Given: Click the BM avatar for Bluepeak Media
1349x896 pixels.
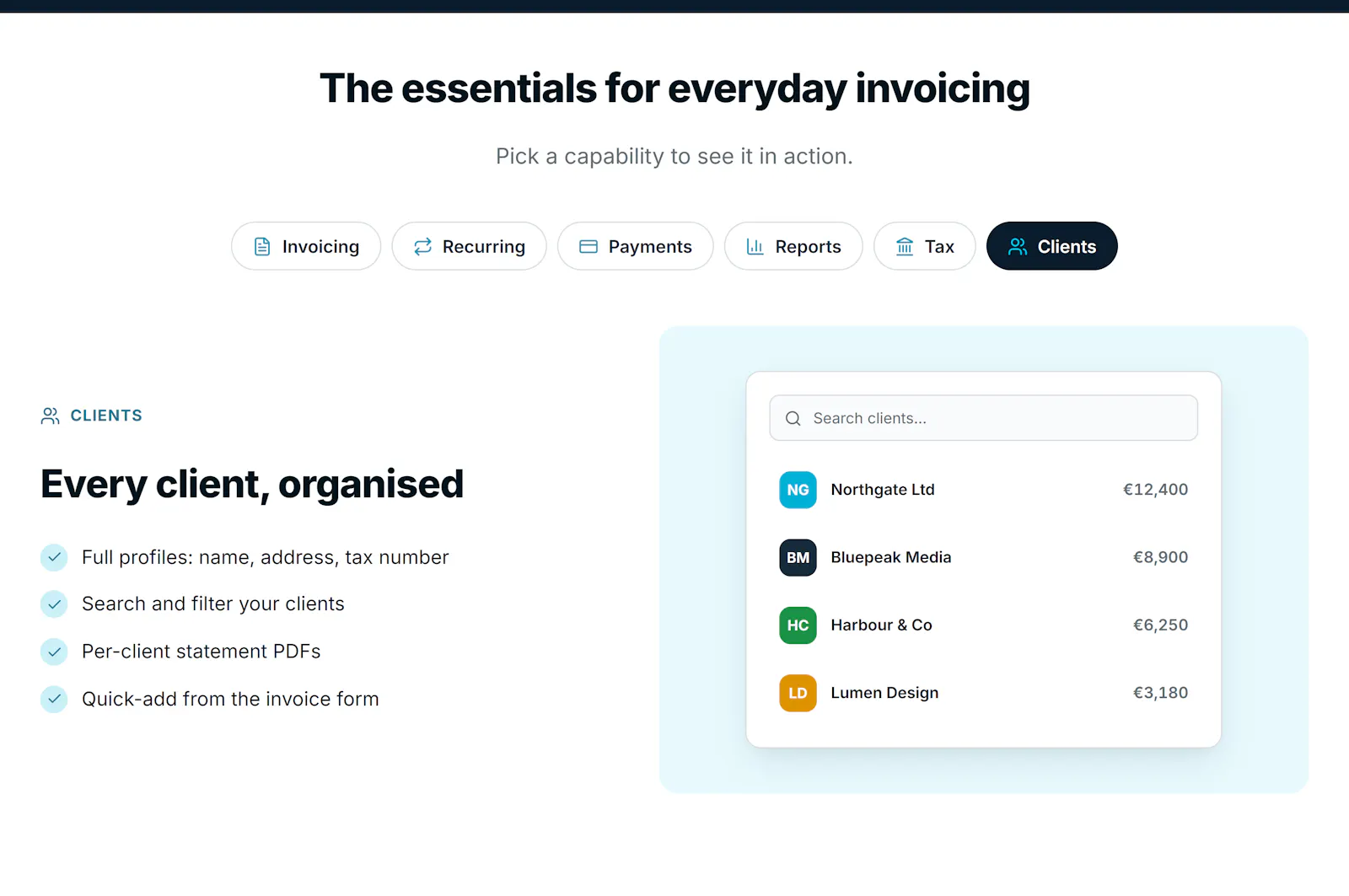Looking at the screenshot, I should click(x=798, y=557).
